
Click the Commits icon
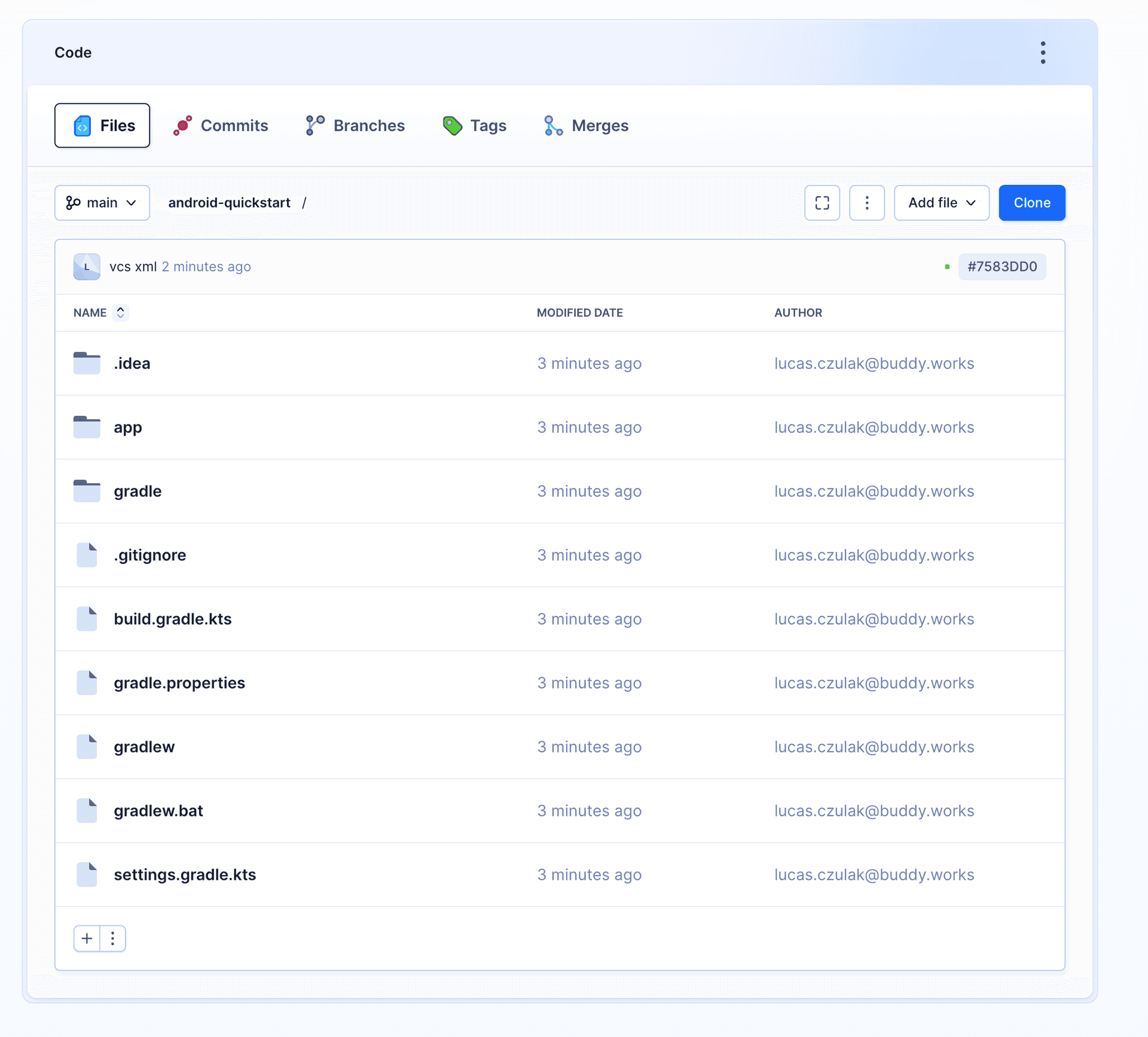(x=183, y=125)
